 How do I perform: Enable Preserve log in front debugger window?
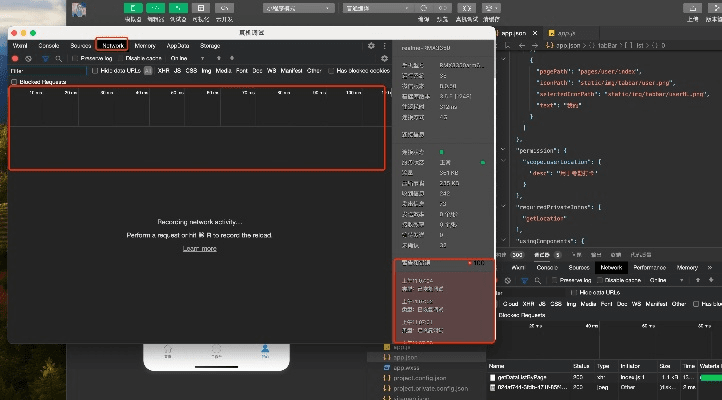[78, 58]
